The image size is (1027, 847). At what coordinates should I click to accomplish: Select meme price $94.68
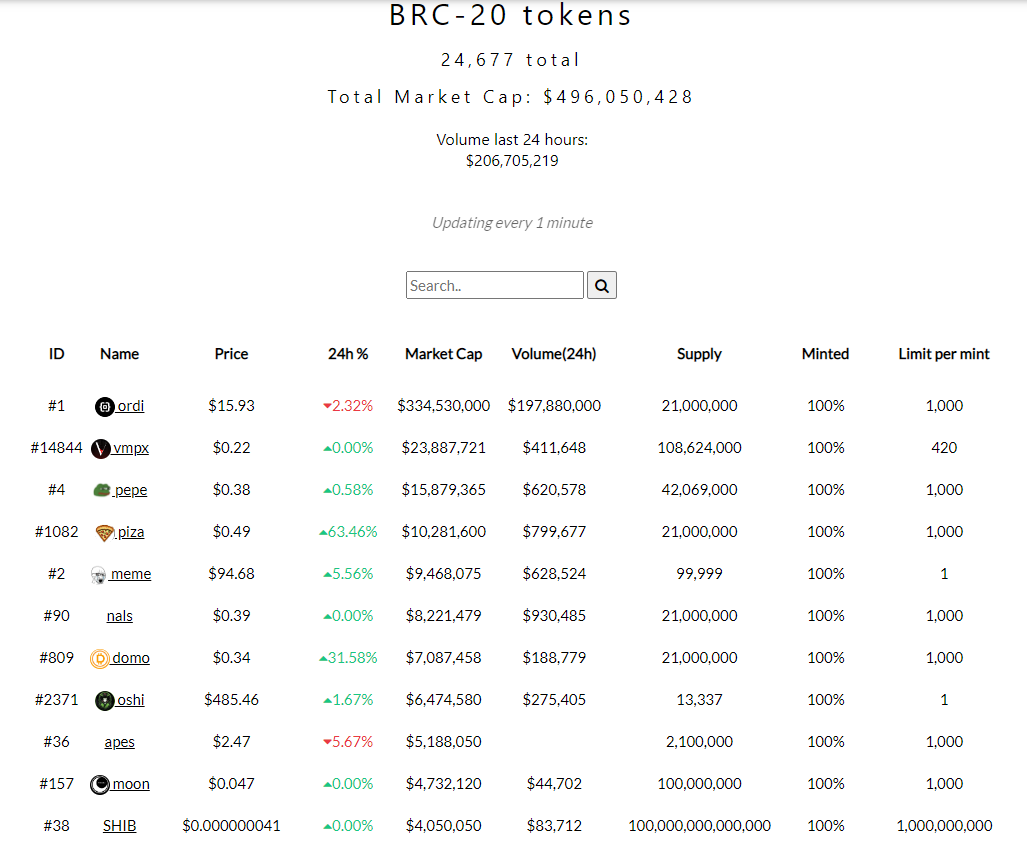[x=231, y=574]
